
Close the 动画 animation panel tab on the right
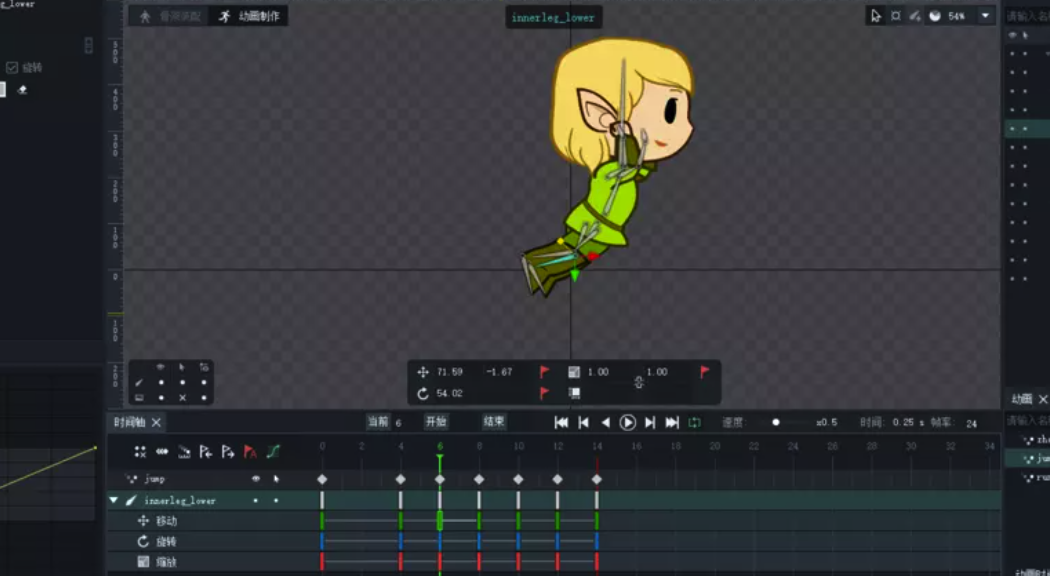coord(1043,399)
